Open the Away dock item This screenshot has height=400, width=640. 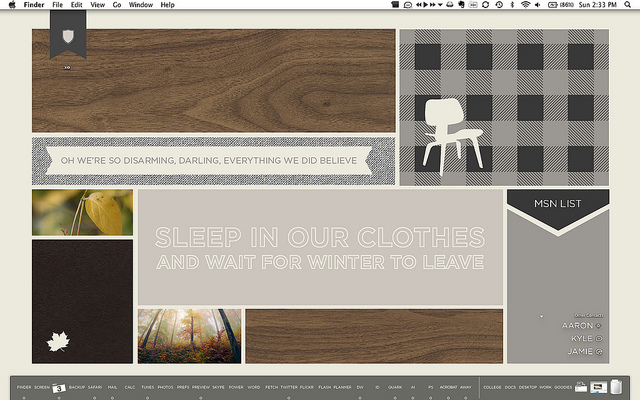coord(466,387)
